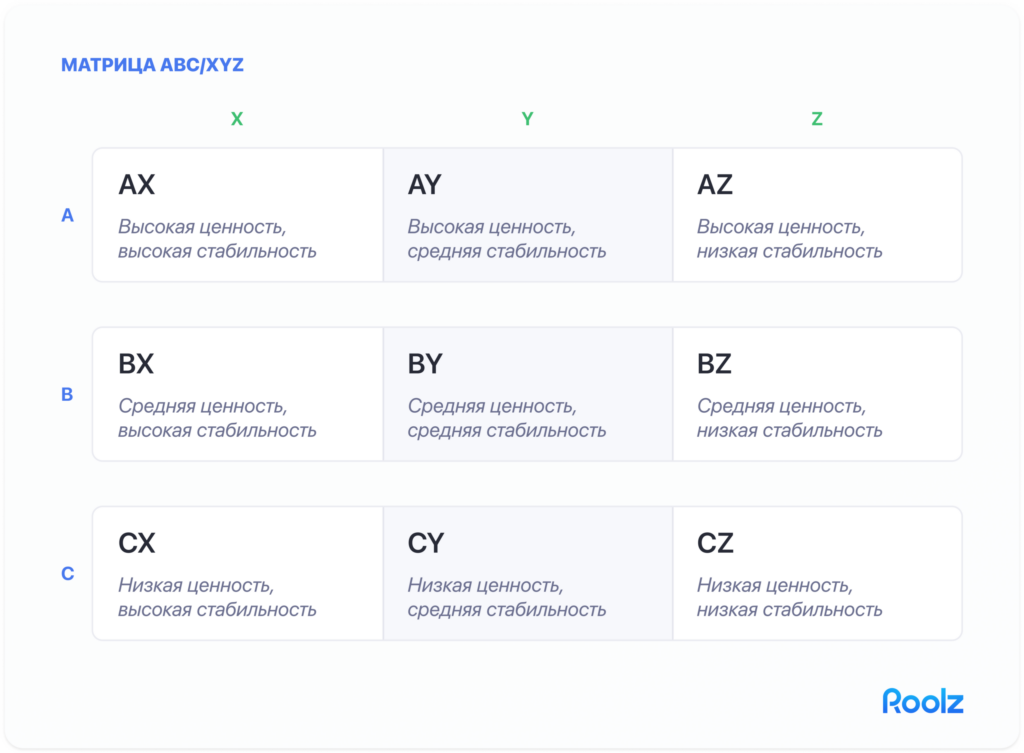Click the green X column header
Image resolution: width=1024 pixels, height=753 pixels.
point(237,119)
